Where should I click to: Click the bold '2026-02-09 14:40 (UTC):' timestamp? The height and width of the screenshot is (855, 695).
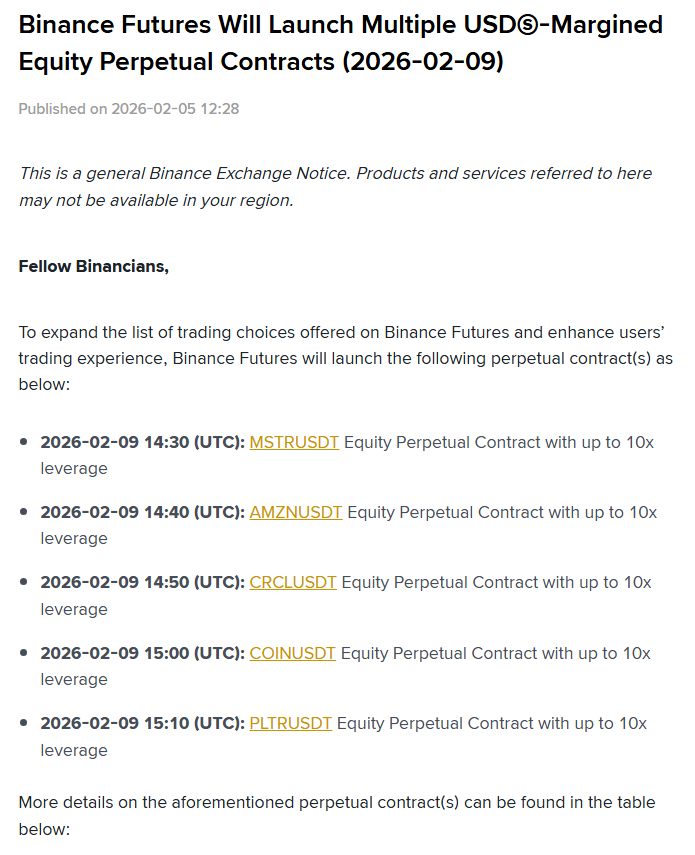(x=143, y=512)
